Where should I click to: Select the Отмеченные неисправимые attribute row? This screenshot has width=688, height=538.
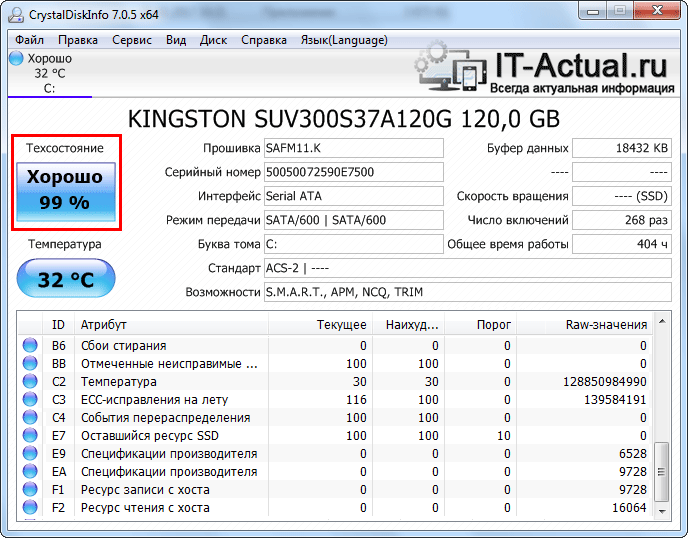tap(335, 363)
